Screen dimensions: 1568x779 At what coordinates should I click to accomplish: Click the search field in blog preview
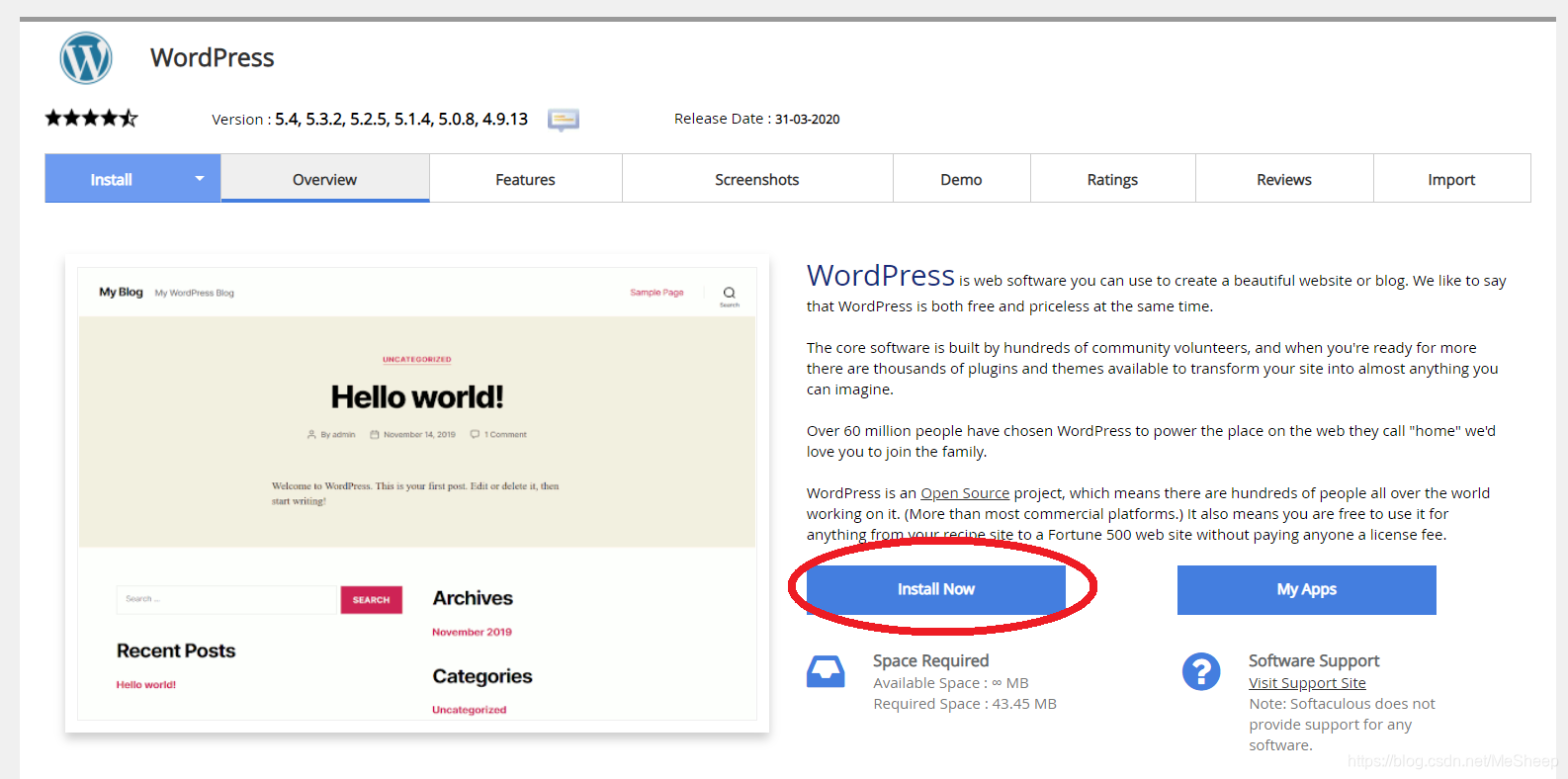[x=227, y=599]
